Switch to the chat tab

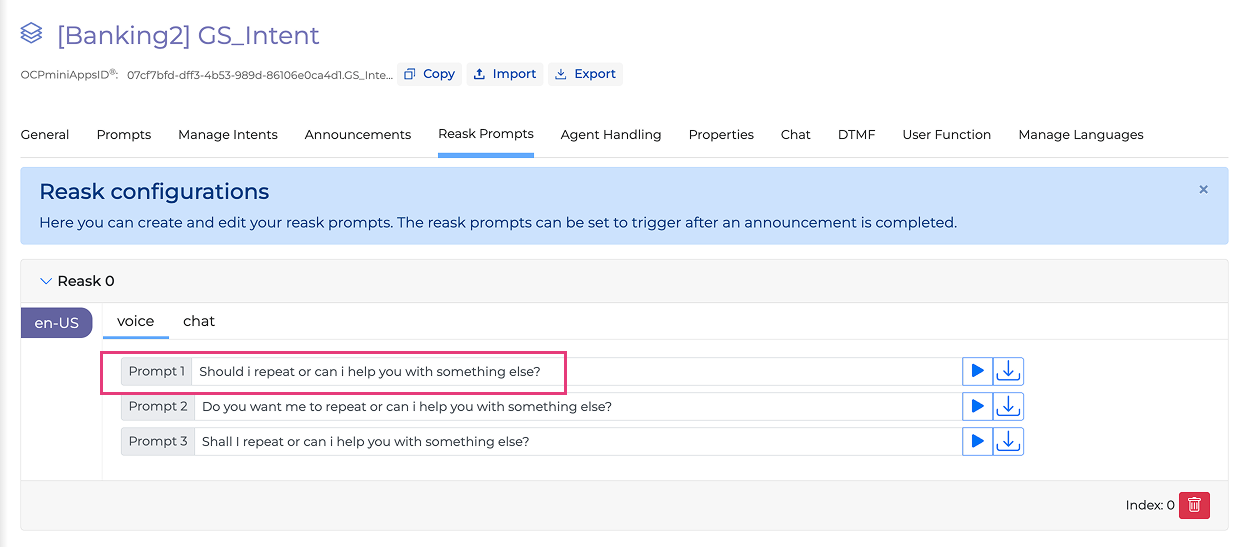(199, 321)
